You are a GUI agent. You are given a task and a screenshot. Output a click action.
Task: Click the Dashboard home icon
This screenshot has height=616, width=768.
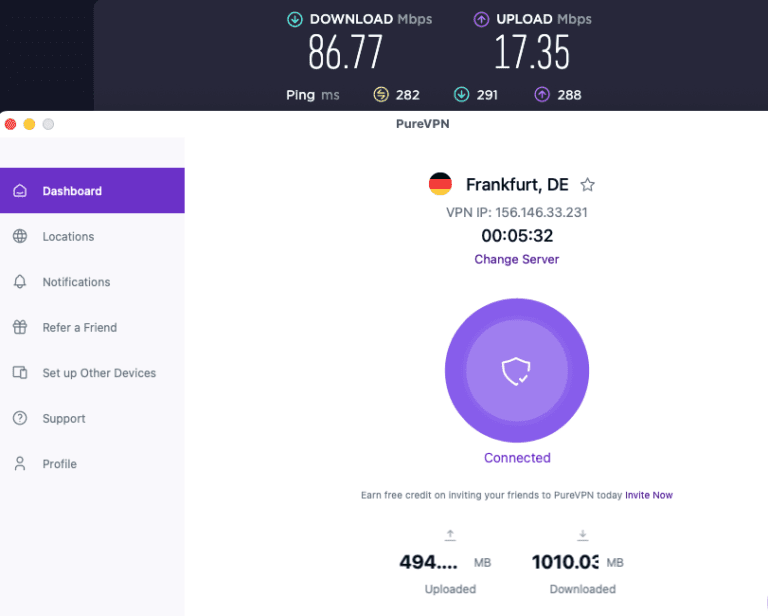pos(20,190)
